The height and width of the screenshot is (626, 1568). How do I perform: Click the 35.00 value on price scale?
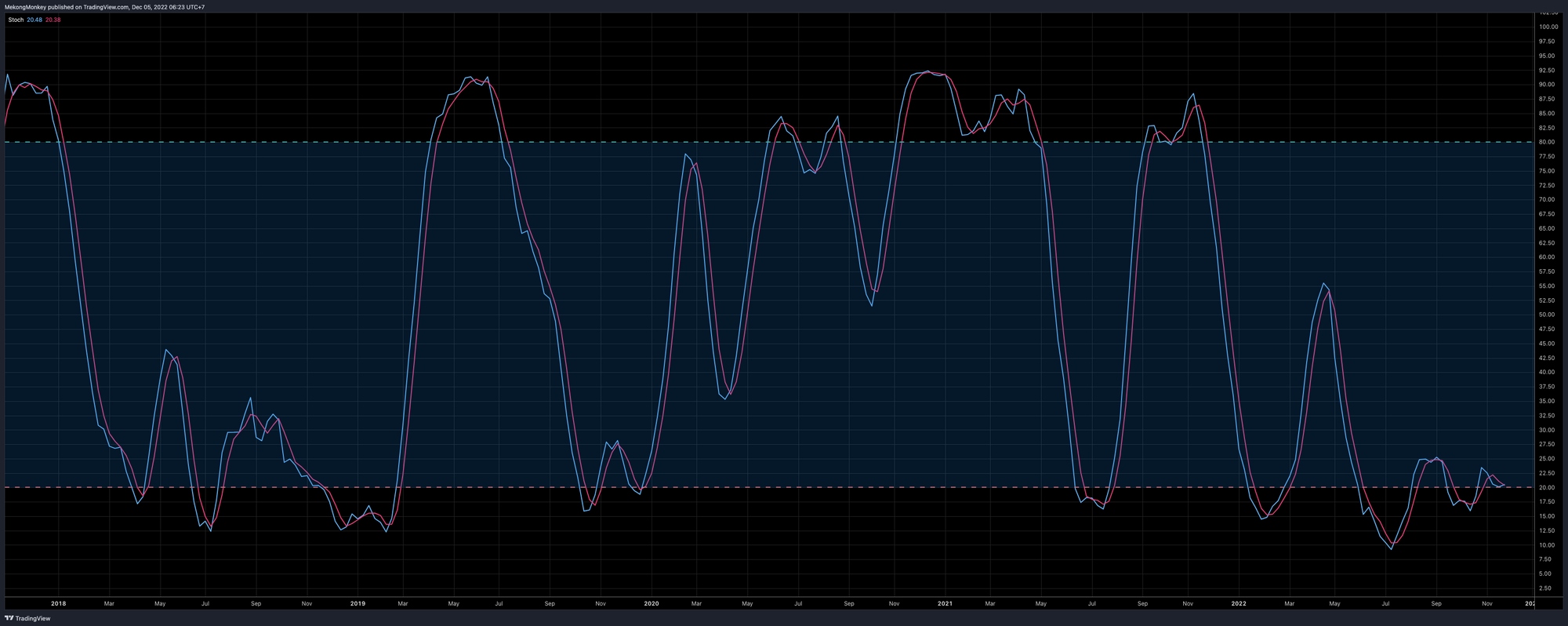point(1547,401)
